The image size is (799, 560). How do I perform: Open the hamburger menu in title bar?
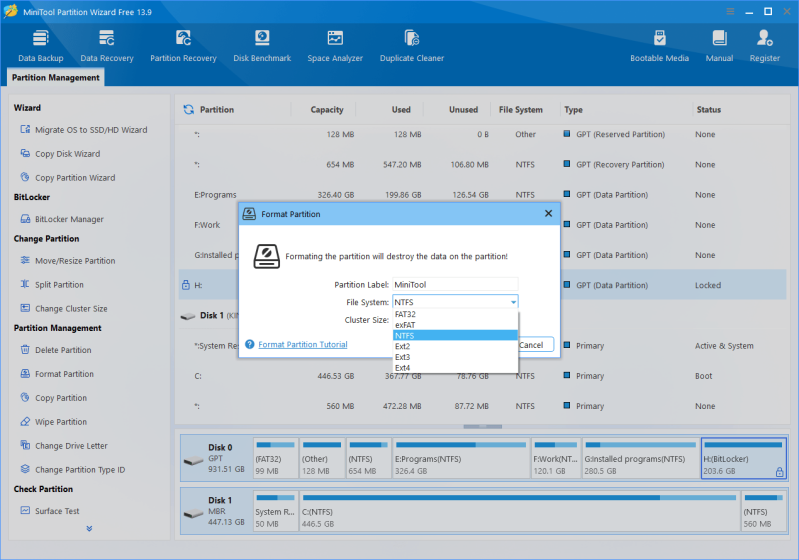point(730,12)
